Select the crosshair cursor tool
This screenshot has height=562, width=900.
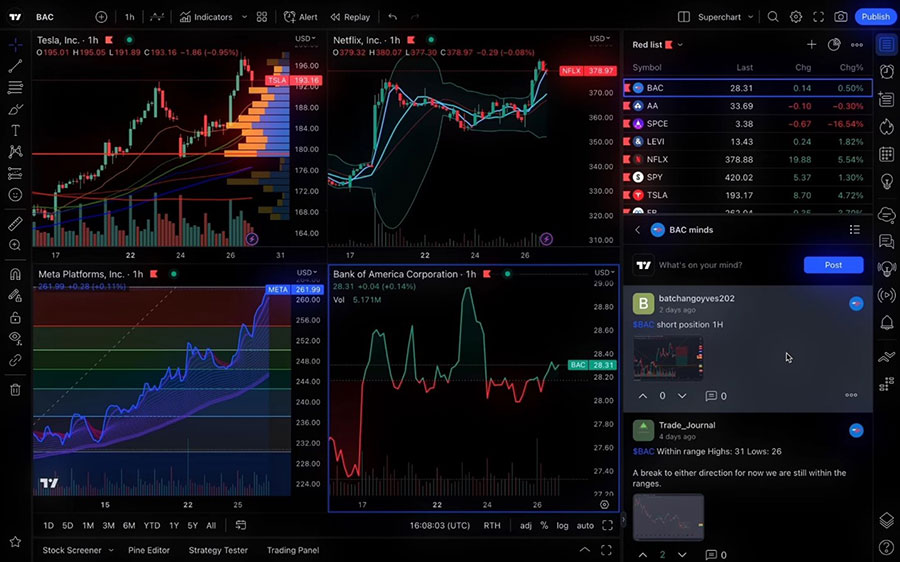pos(15,44)
